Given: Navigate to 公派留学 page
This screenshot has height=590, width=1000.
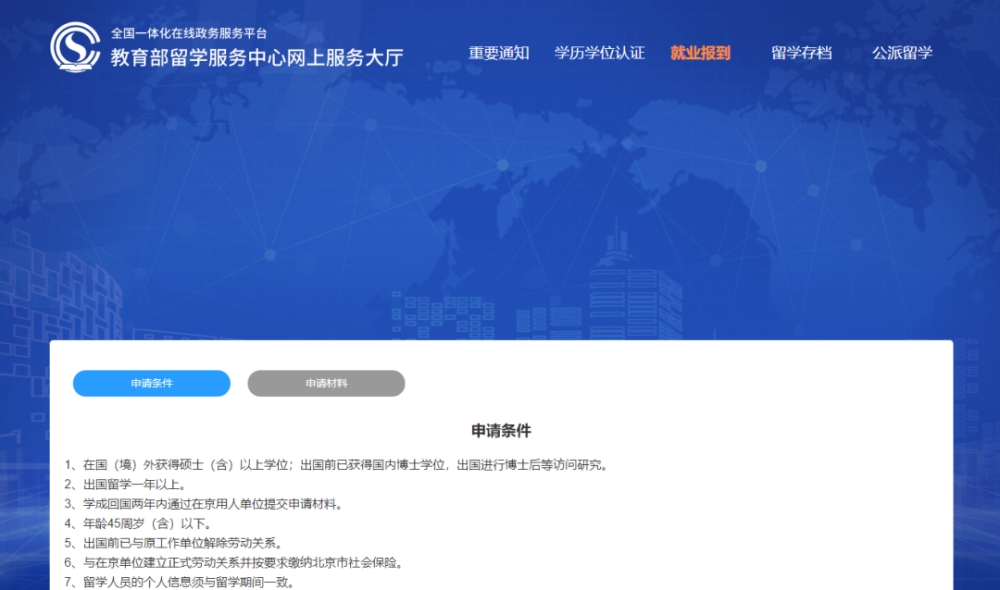Looking at the screenshot, I should point(902,53).
